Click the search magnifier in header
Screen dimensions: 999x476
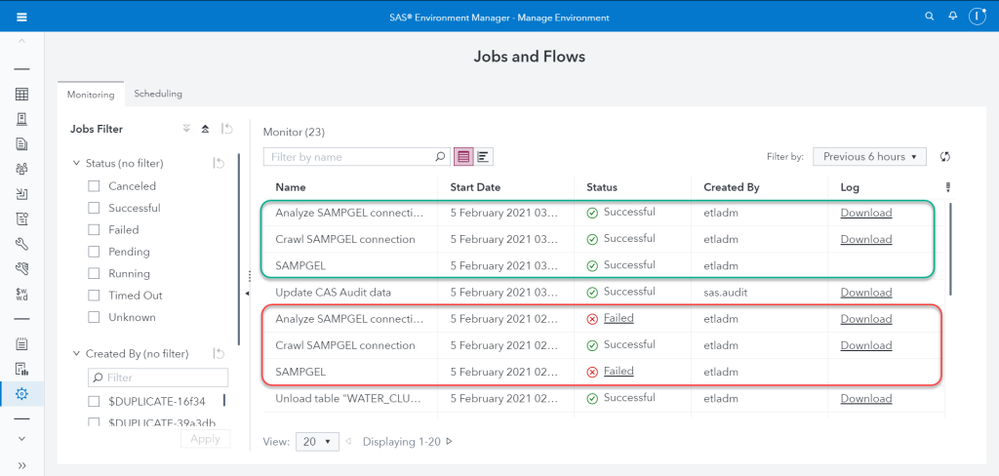(929, 17)
